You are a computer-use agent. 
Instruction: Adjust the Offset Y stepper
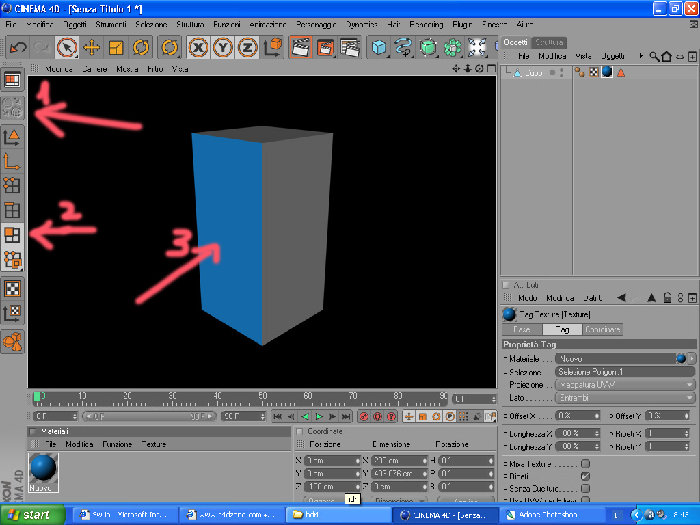[687, 416]
